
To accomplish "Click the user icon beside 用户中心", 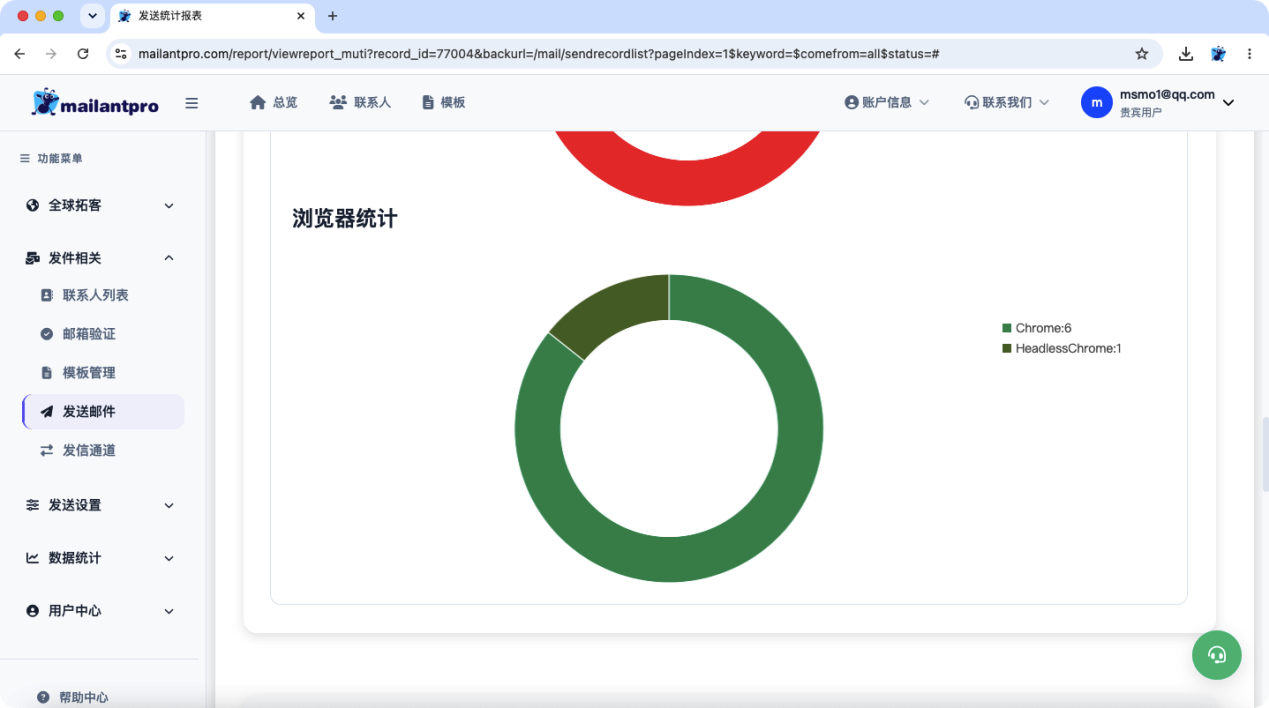I will pos(33,611).
